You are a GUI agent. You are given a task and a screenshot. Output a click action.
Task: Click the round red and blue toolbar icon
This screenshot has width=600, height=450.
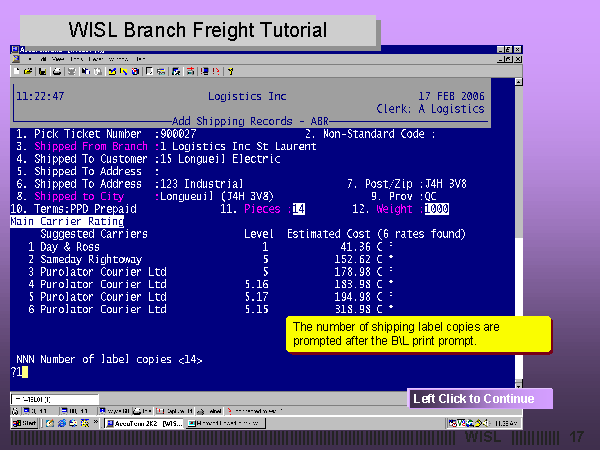point(135,71)
